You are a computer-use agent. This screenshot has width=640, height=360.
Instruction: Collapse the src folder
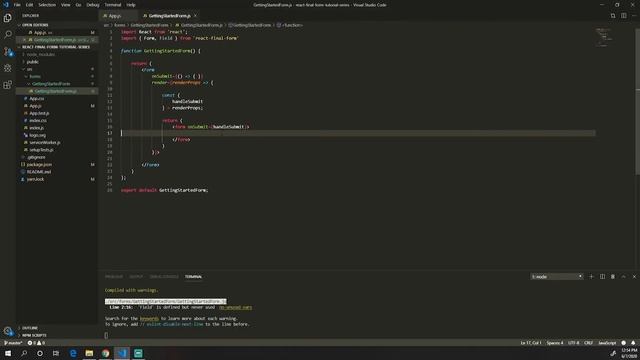click(57, 69)
